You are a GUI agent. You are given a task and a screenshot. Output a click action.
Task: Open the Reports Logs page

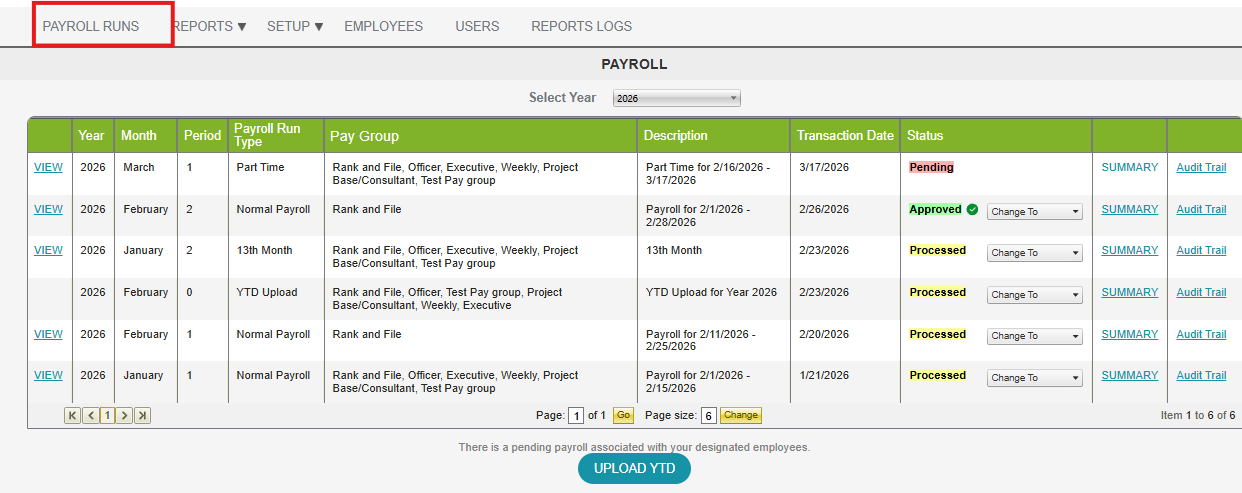tap(581, 26)
